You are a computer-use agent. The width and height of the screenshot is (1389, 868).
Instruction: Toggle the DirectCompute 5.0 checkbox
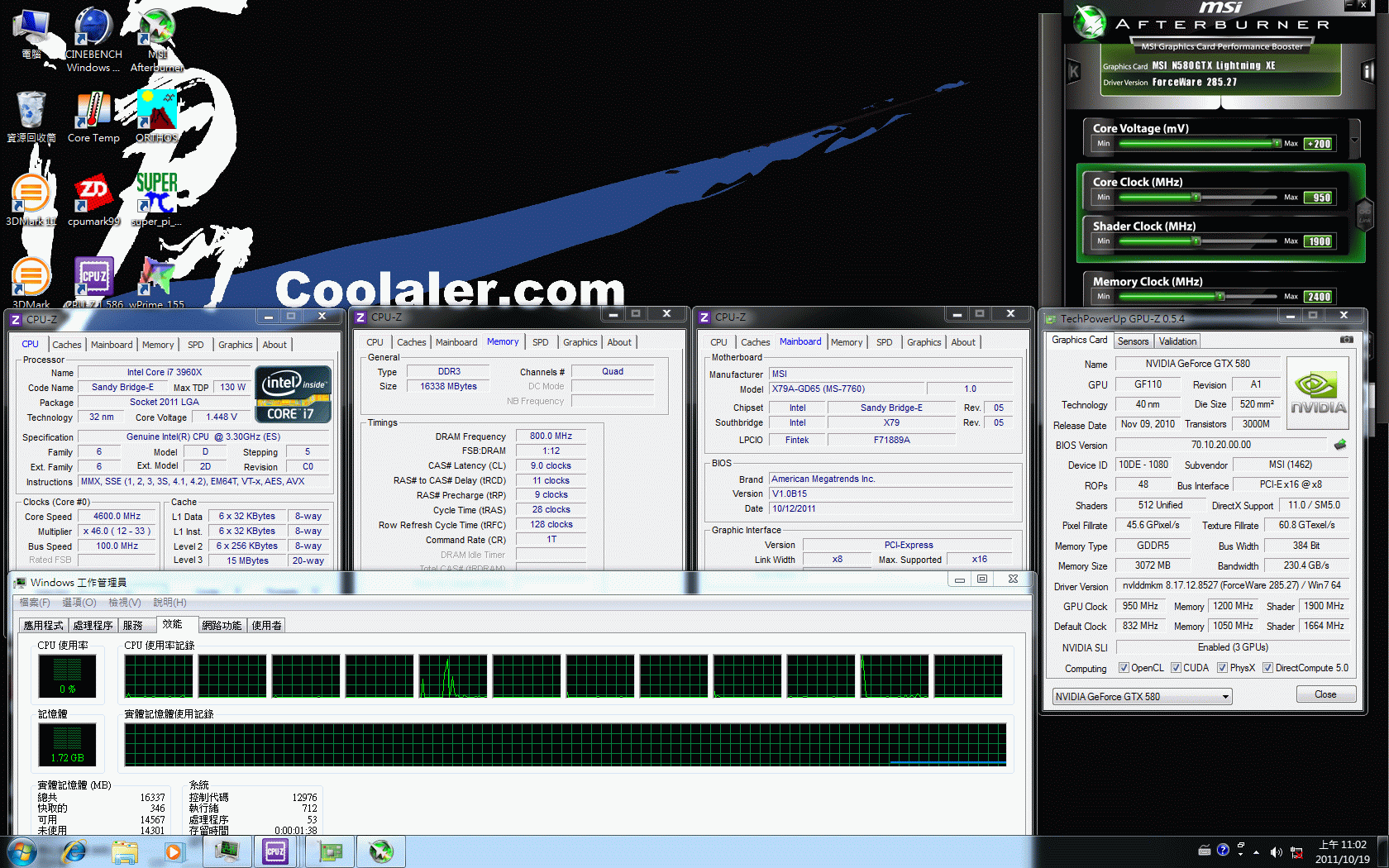pos(1267,668)
